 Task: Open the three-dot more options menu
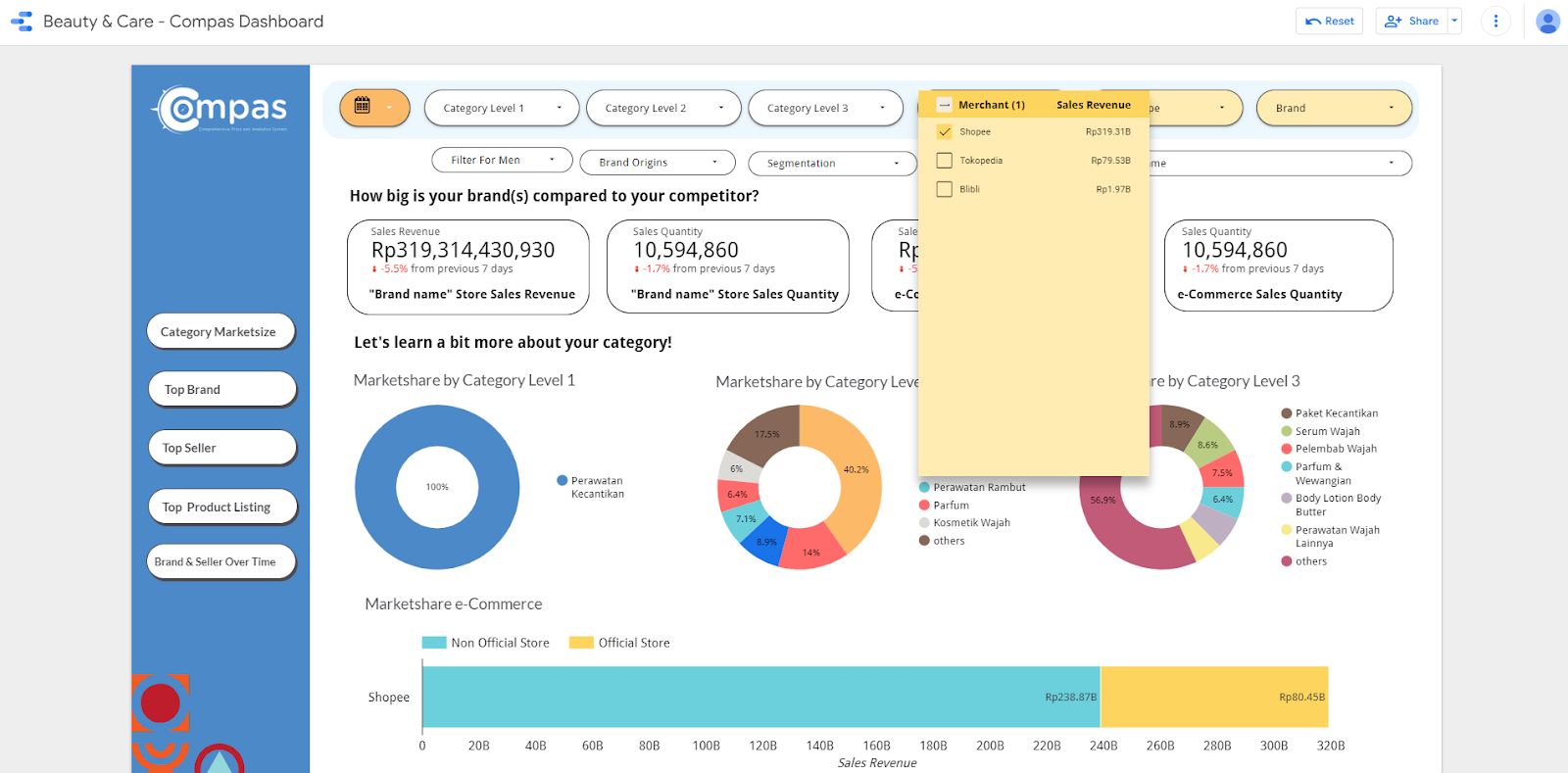[x=1495, y=21]
